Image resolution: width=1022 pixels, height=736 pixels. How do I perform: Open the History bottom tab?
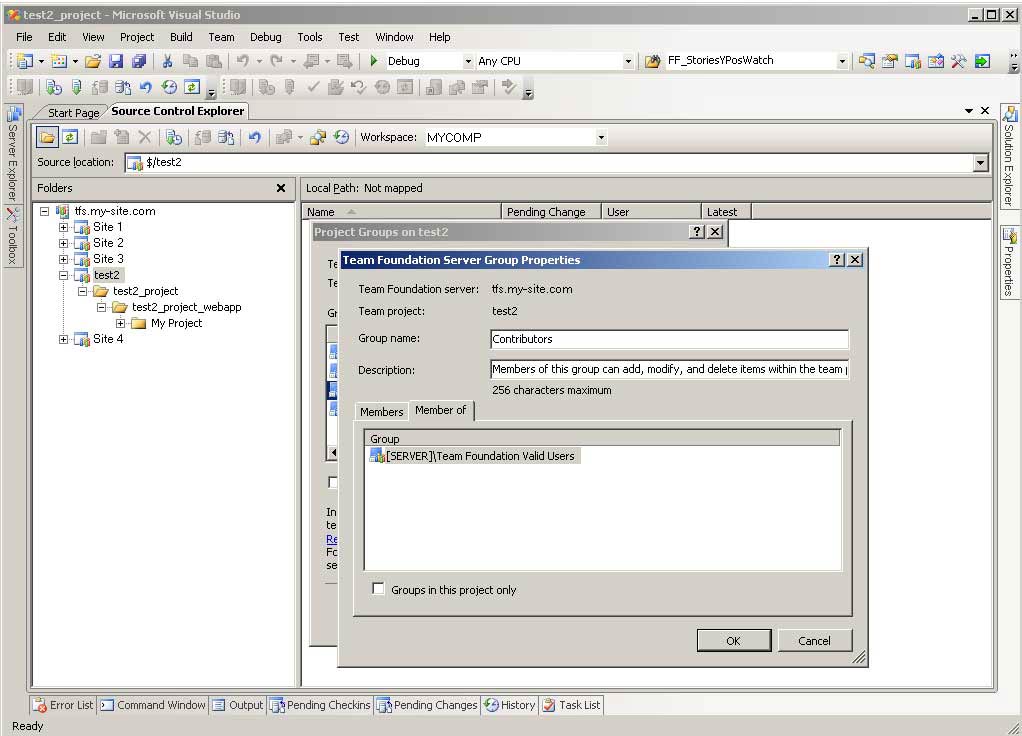point(510,705)
